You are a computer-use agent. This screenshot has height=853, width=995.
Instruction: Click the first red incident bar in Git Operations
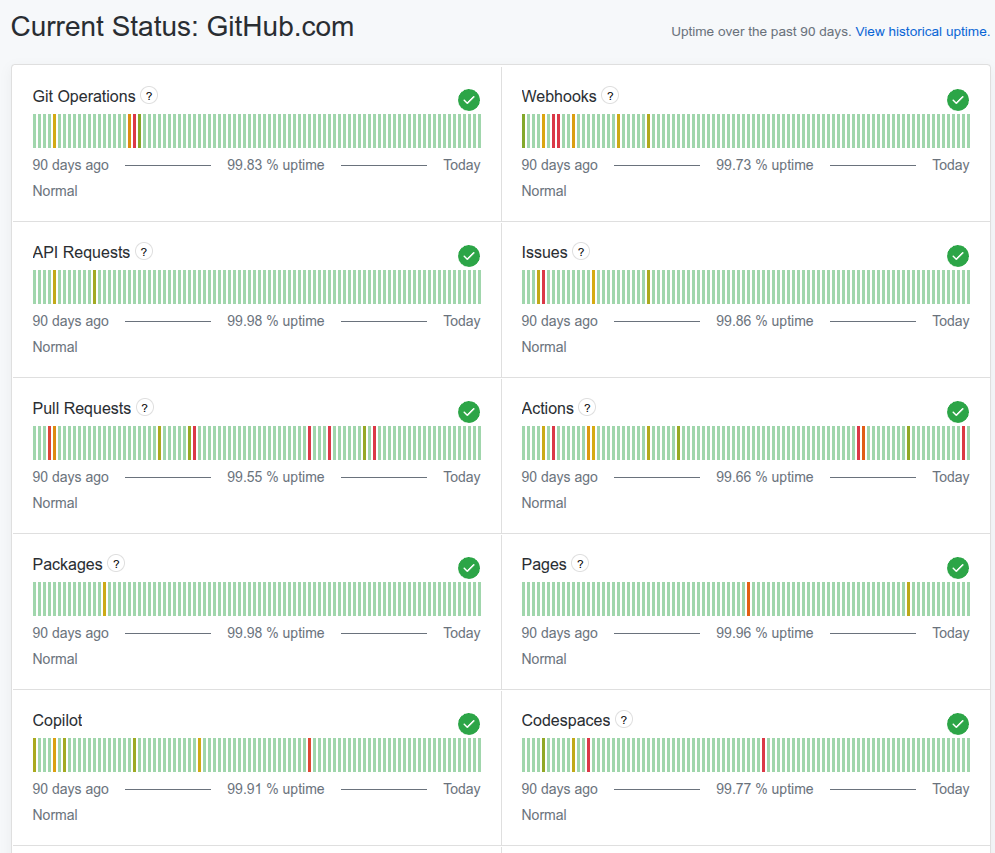134,131
